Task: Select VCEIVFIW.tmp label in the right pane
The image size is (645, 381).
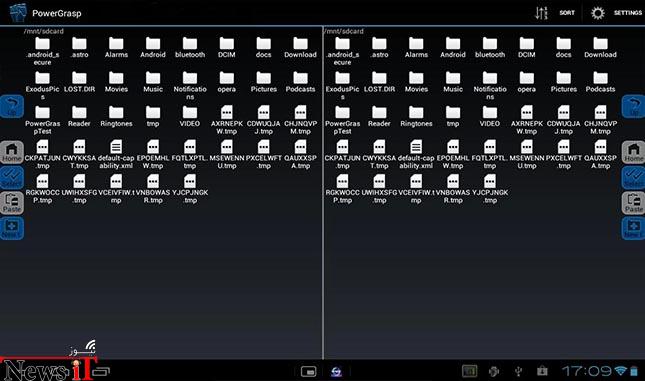Action: 416,196
